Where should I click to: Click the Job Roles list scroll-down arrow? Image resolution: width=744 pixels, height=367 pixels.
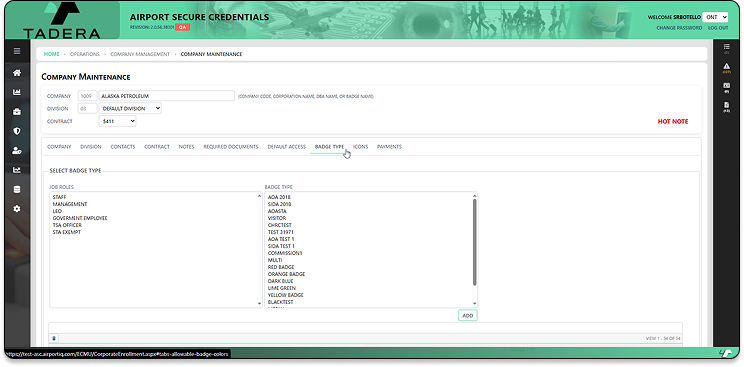point(260,303)
